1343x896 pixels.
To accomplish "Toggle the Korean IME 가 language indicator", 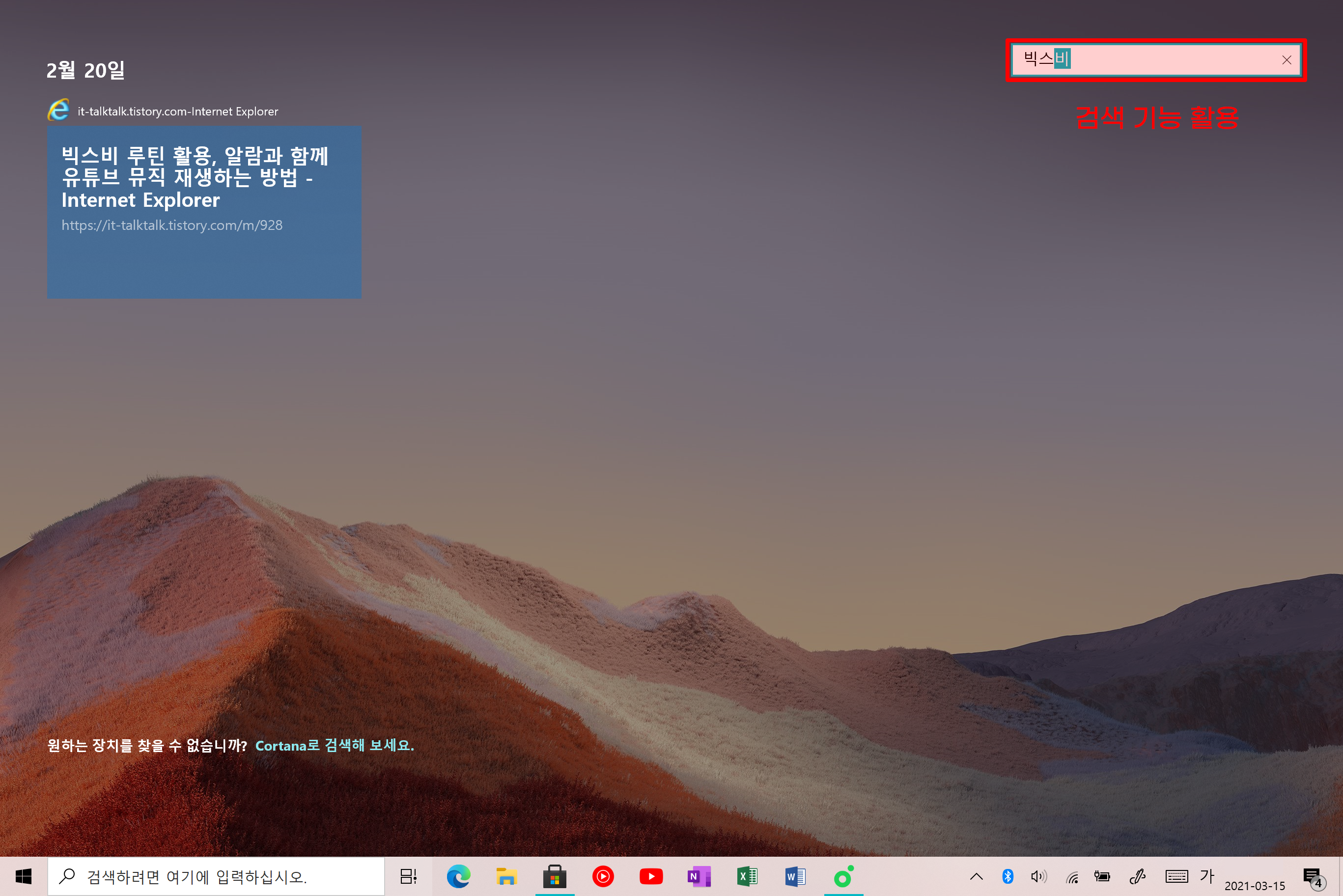I will [x=1206, y=875].
